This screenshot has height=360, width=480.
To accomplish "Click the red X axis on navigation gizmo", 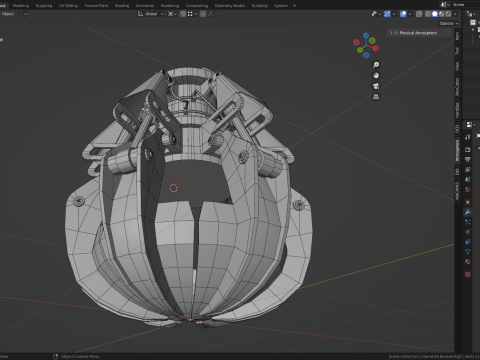I will point(376,48).
